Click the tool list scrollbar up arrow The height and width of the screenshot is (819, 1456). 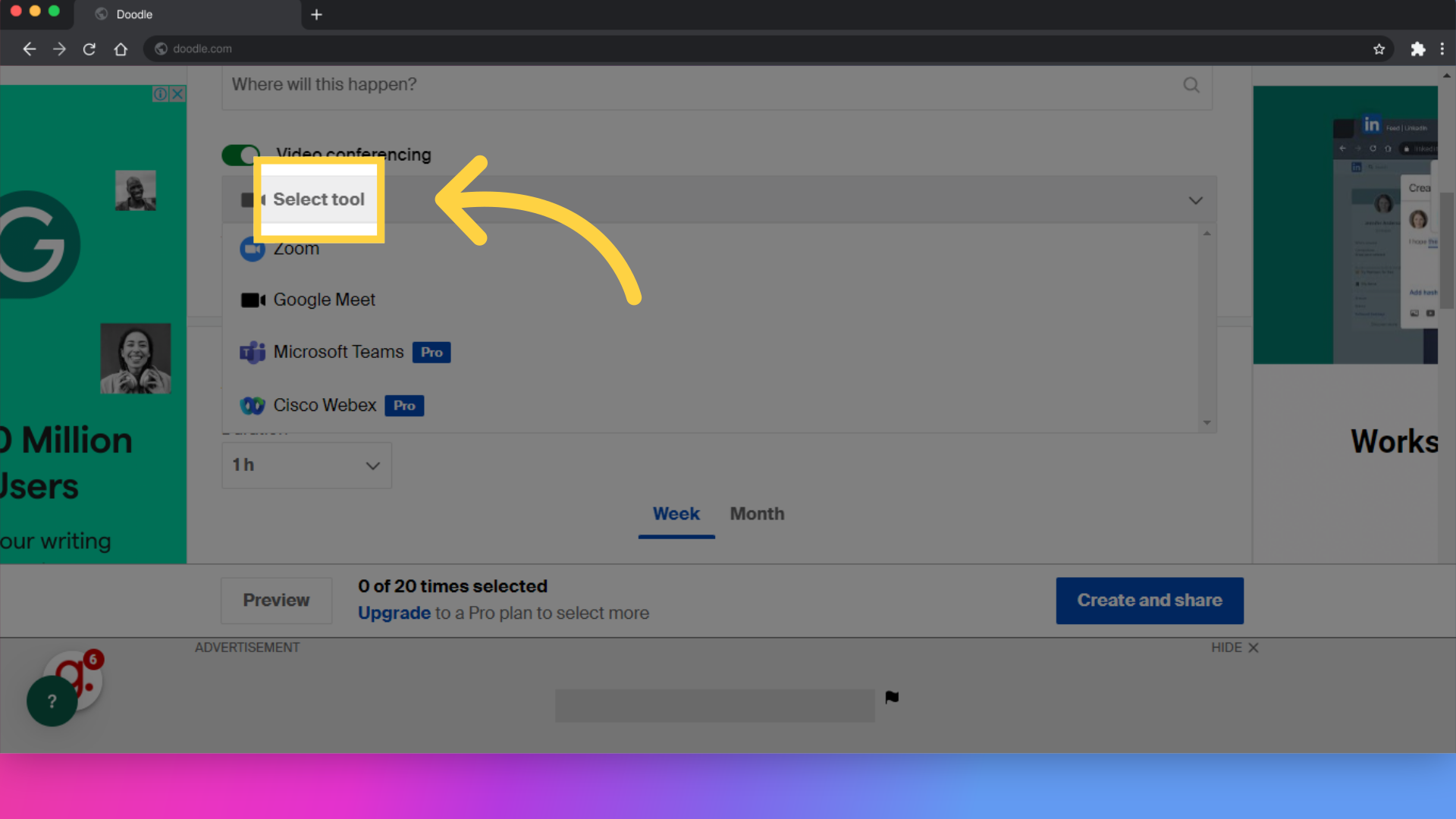pyautogui.click(x=1207, y=234)
